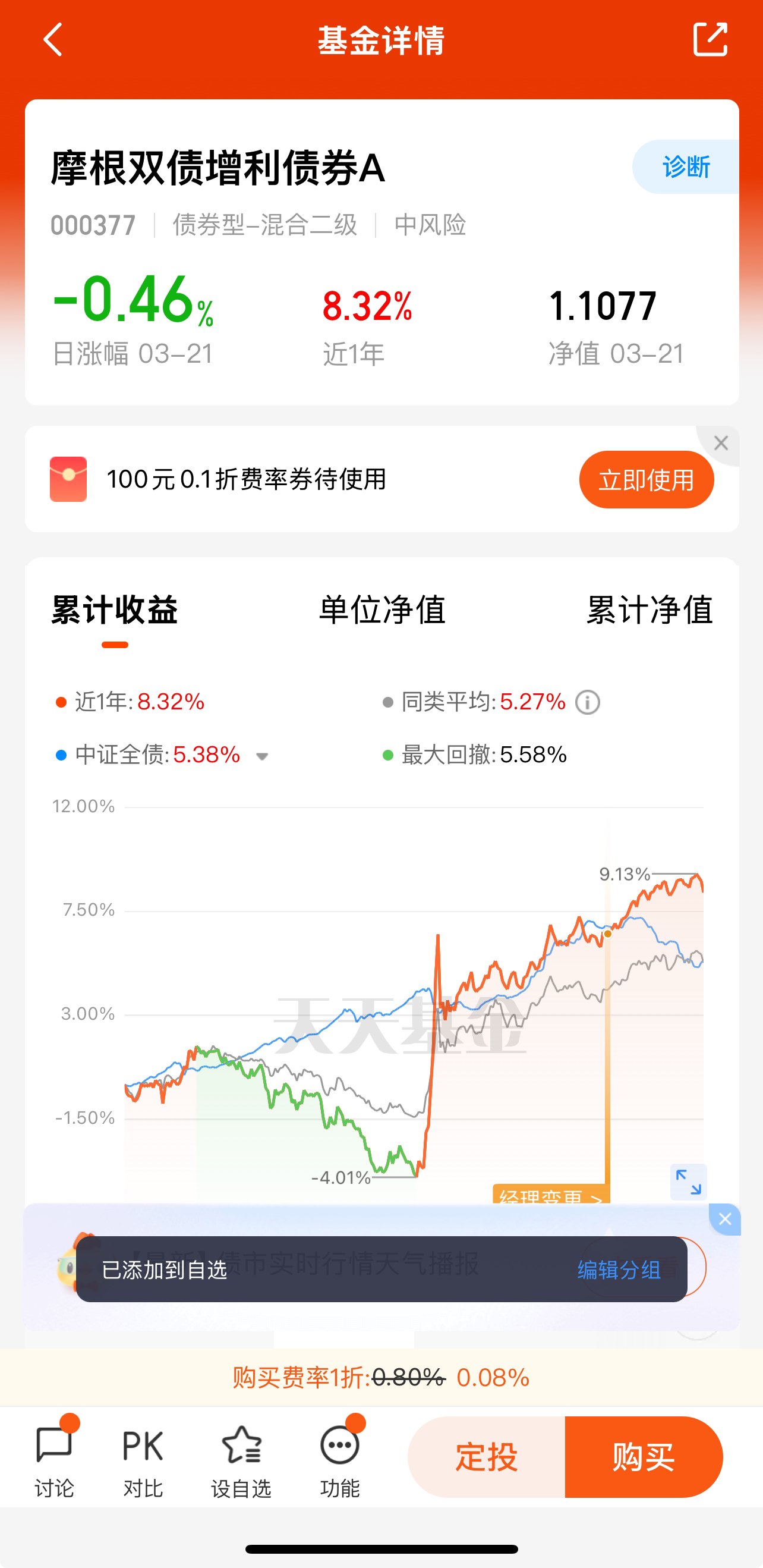Expand the 中证全债 benchmark dropdown
Viewport: 763px width, 1568px height.
(262, 756)
